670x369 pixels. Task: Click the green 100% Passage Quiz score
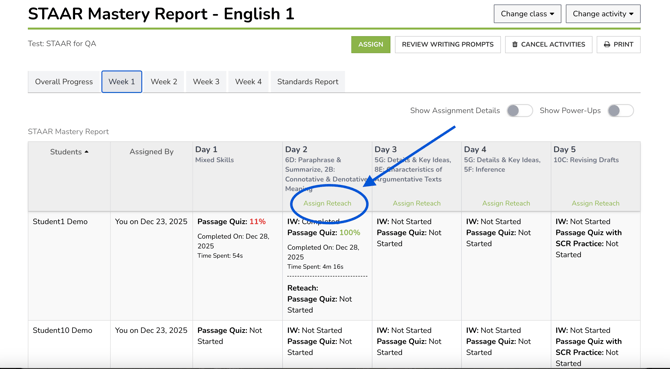pyautogui.click(x=350, y=233)
